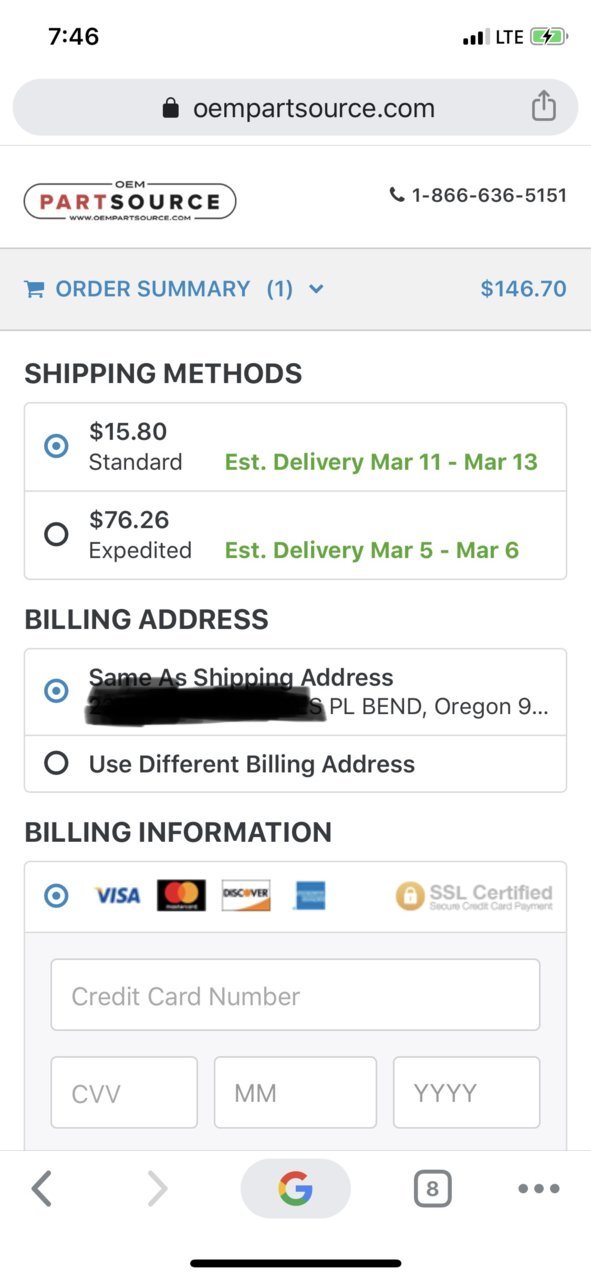
Task: Click the Credit Card Number field
Action: point(295,995)
